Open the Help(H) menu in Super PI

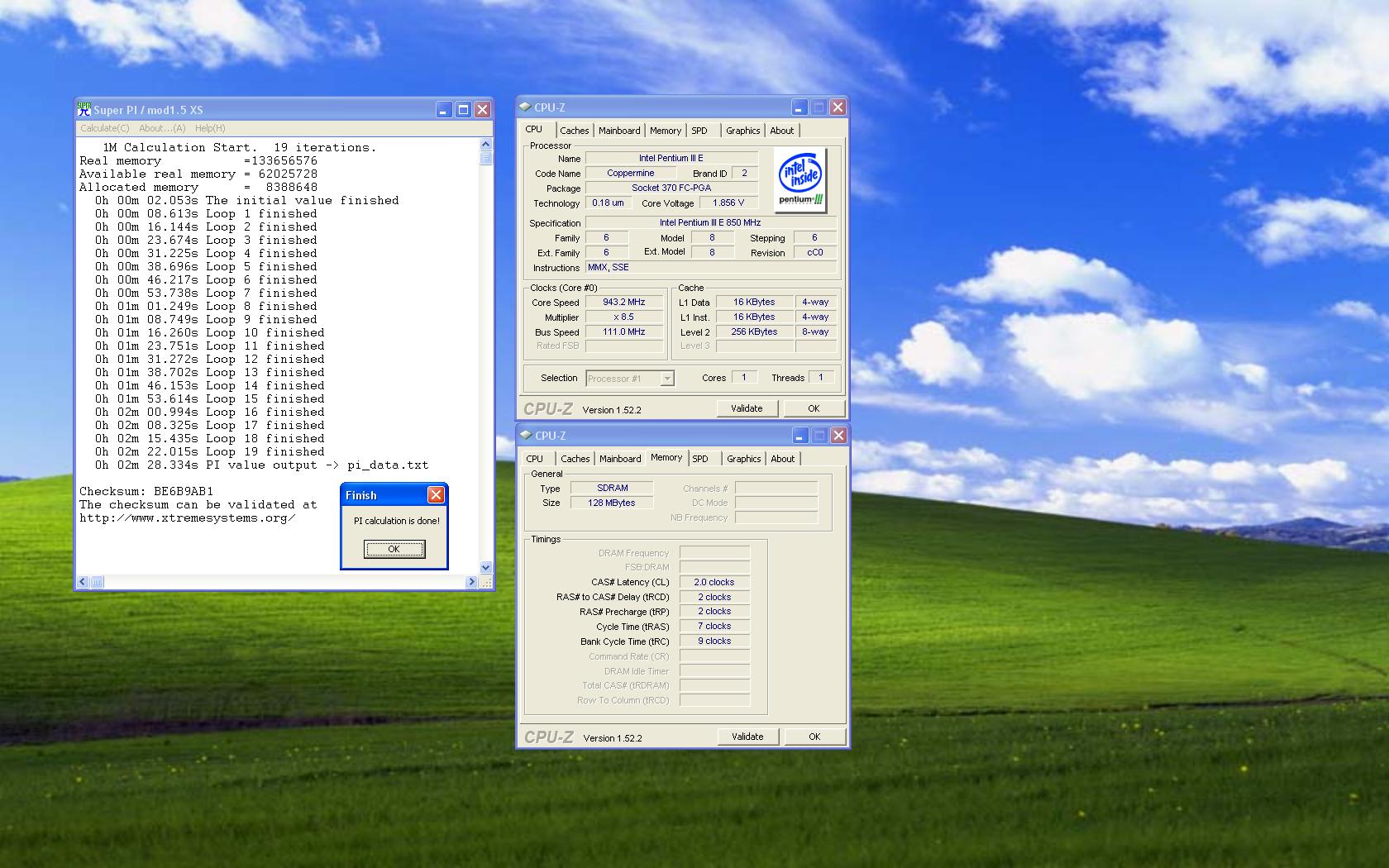[x=210, y=128]
